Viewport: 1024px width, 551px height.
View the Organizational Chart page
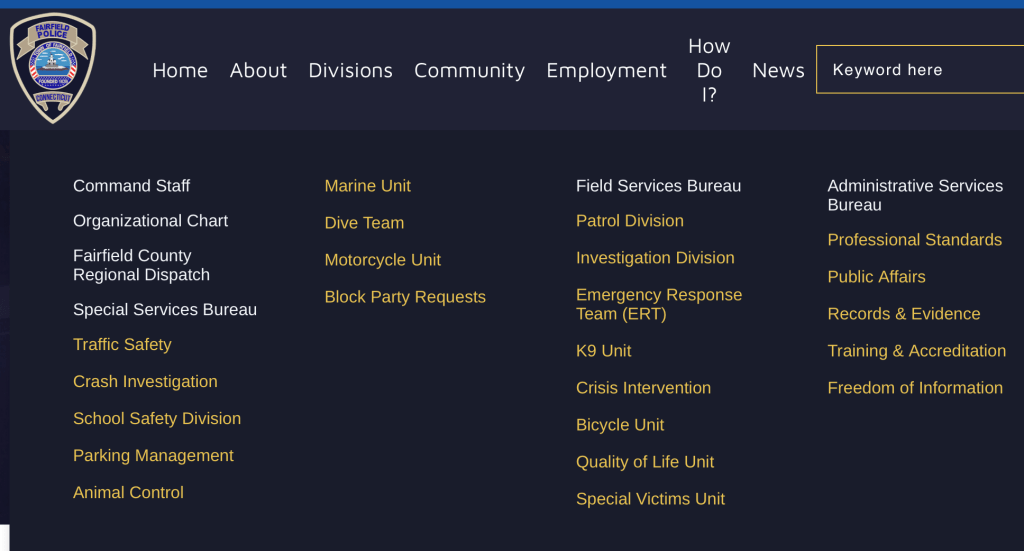coord(150,221)
